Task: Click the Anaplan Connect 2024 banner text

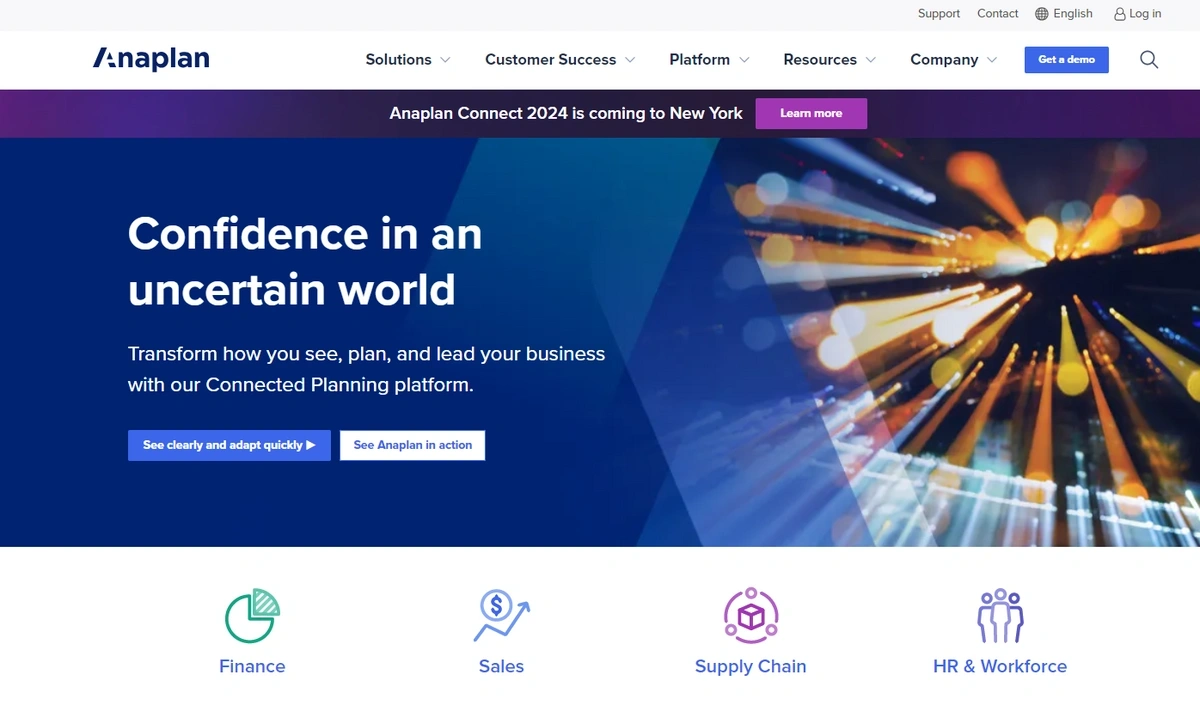Action: (x=566, y=113)
